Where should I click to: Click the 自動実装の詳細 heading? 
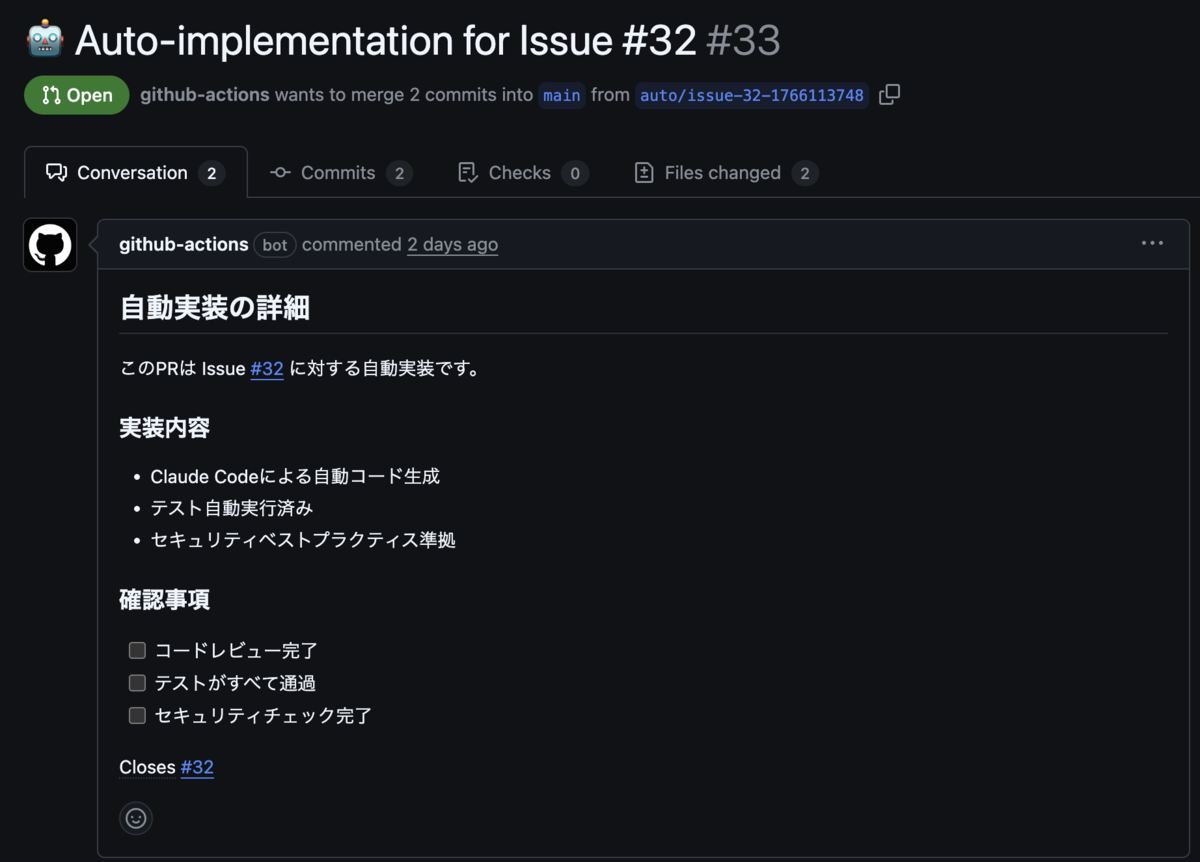(214, 307)
